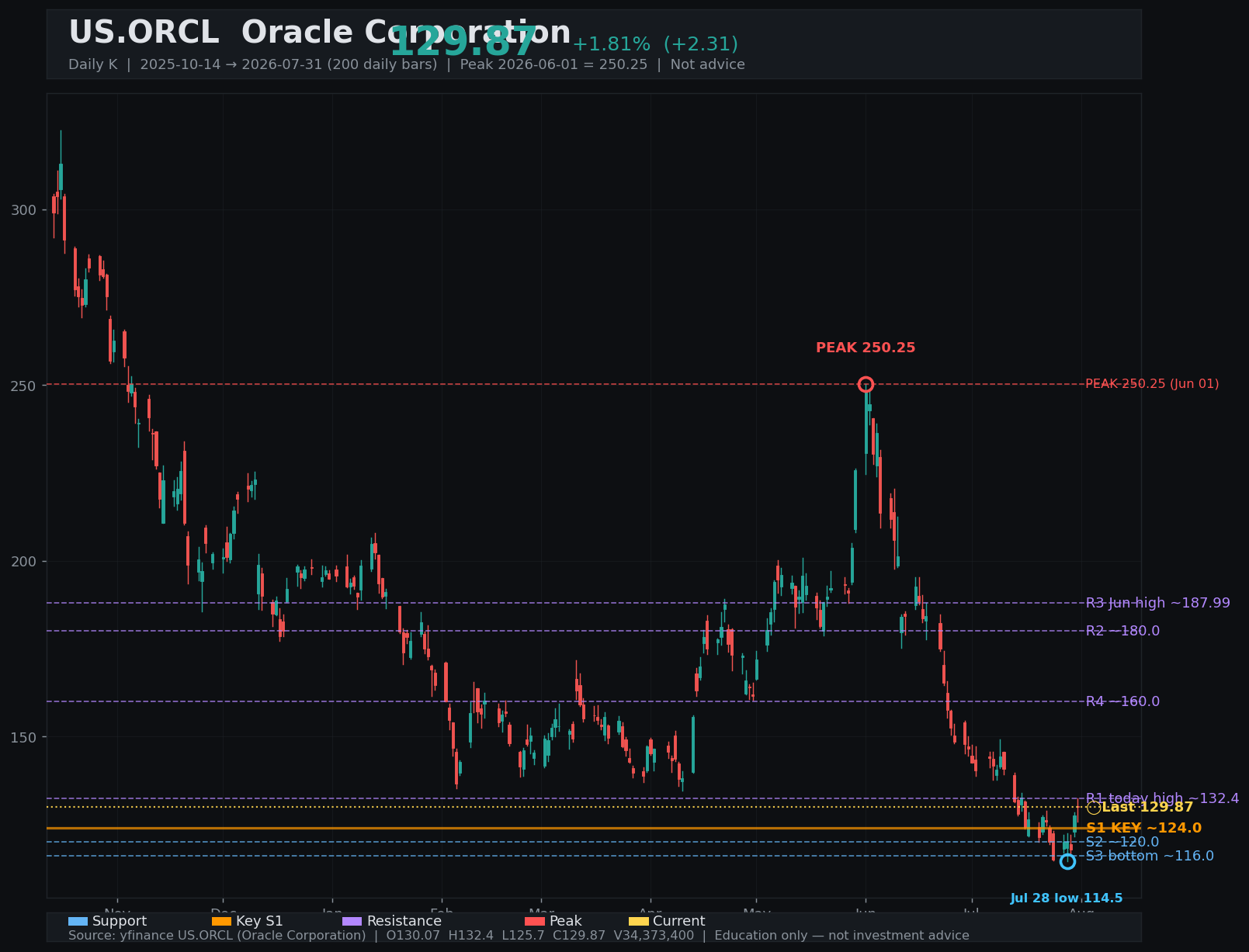Click the 'S1 KEY ~124.0' support label
Screen dimensions: 1249x952
[x=1143, y=829]
